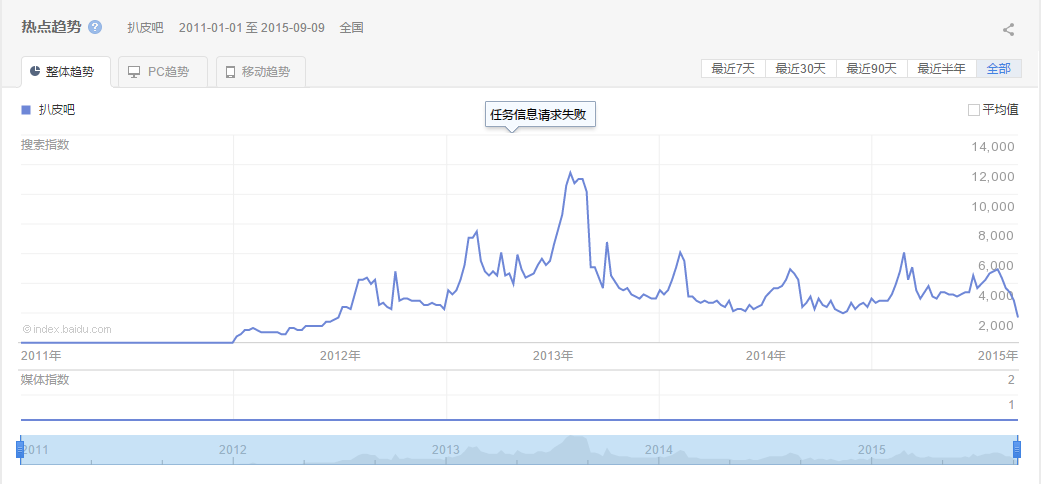Viewport: 1041px width, 484px height.
Task: Click the 2015 label in the range selector
Action: [872, 449]
